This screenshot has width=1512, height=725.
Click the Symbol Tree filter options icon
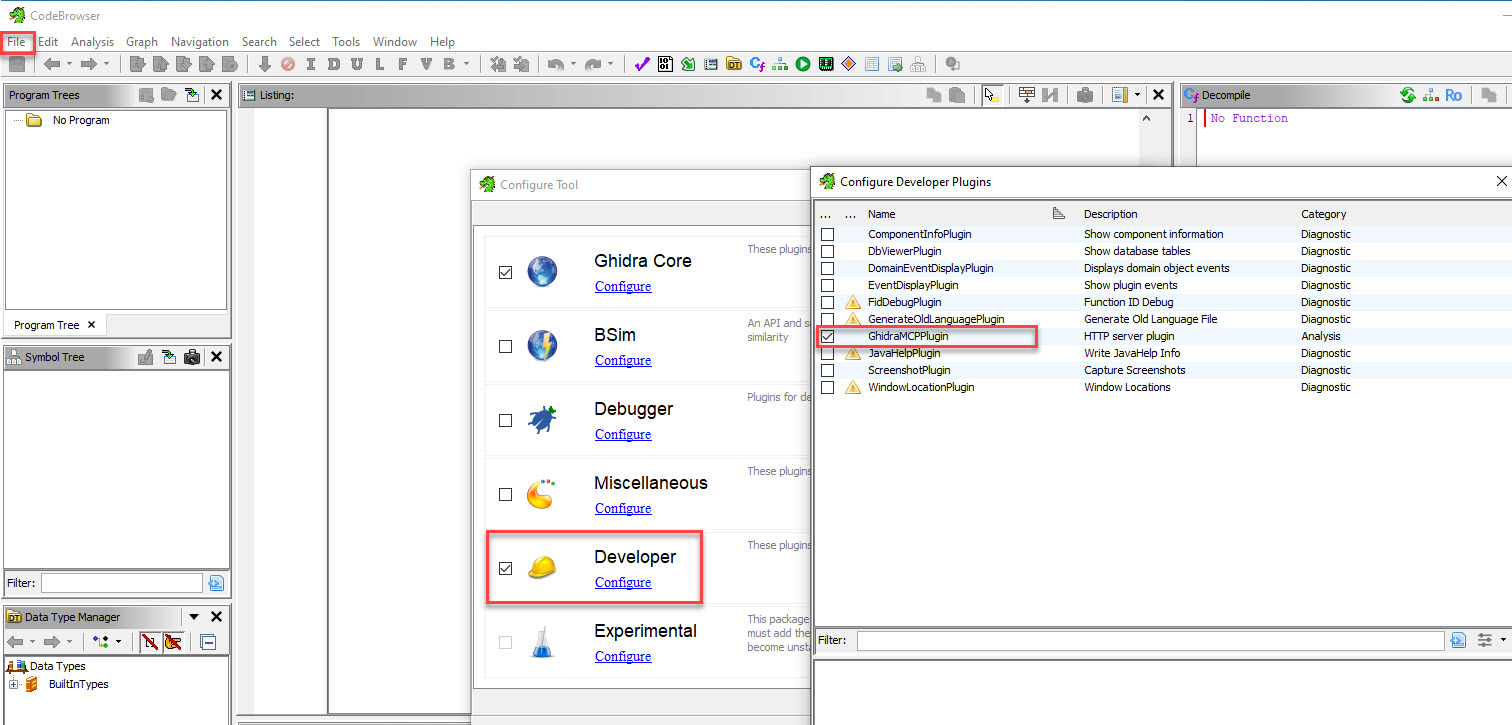pyautogui.click(x=216, y=583)
